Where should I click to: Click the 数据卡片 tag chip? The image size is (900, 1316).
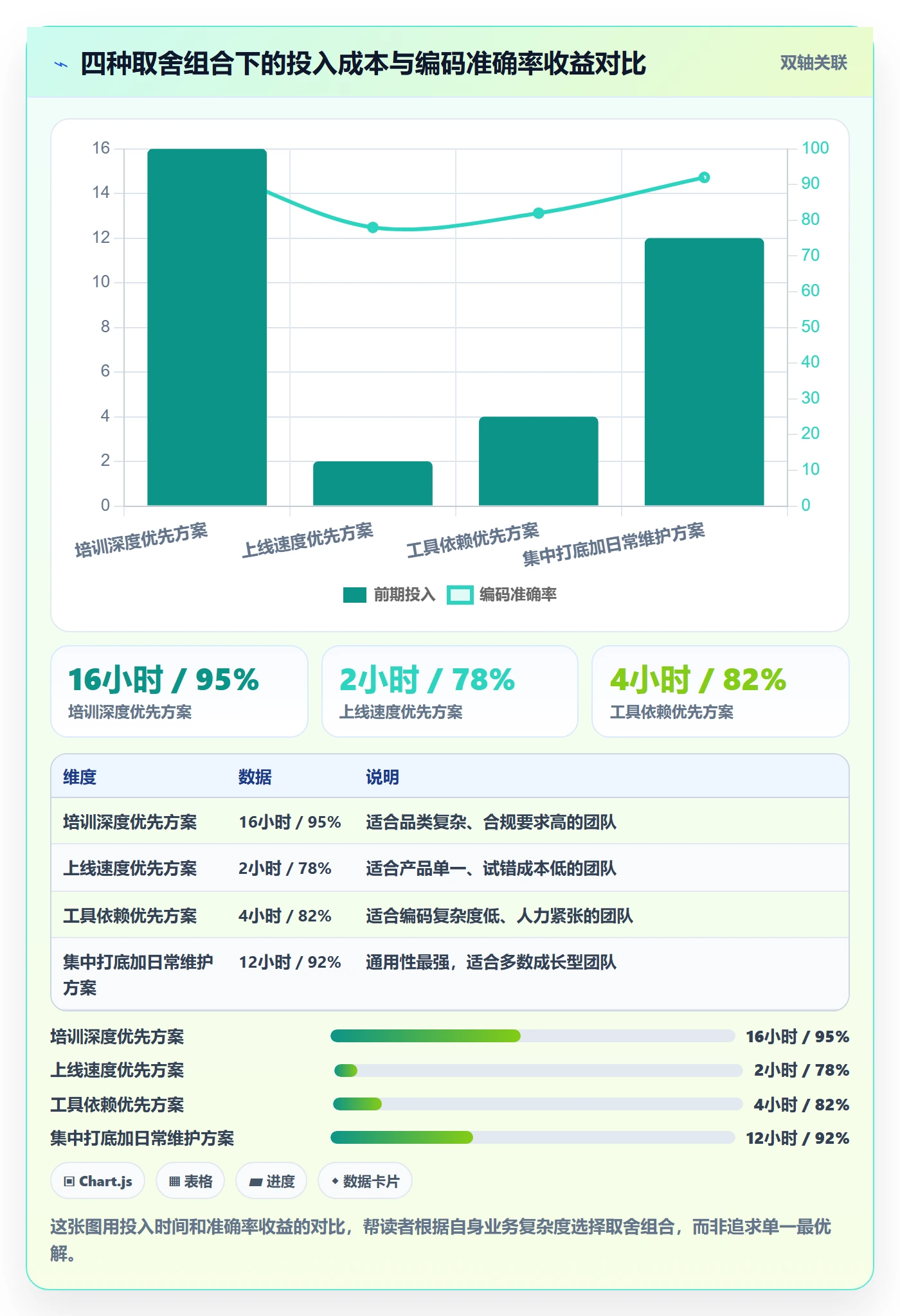tap(365, 1181)
